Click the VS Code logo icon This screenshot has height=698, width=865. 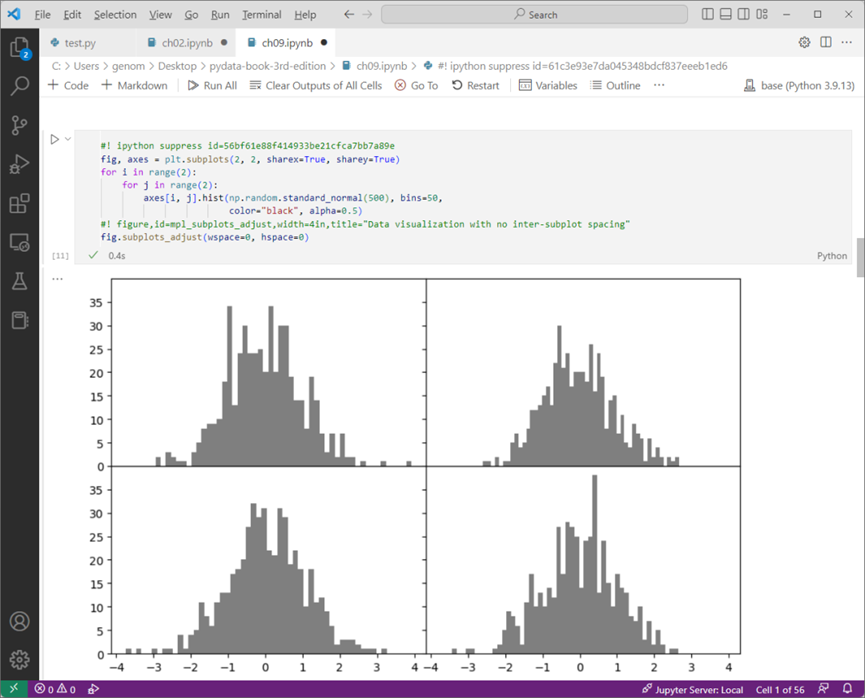(x=14, y=14)
